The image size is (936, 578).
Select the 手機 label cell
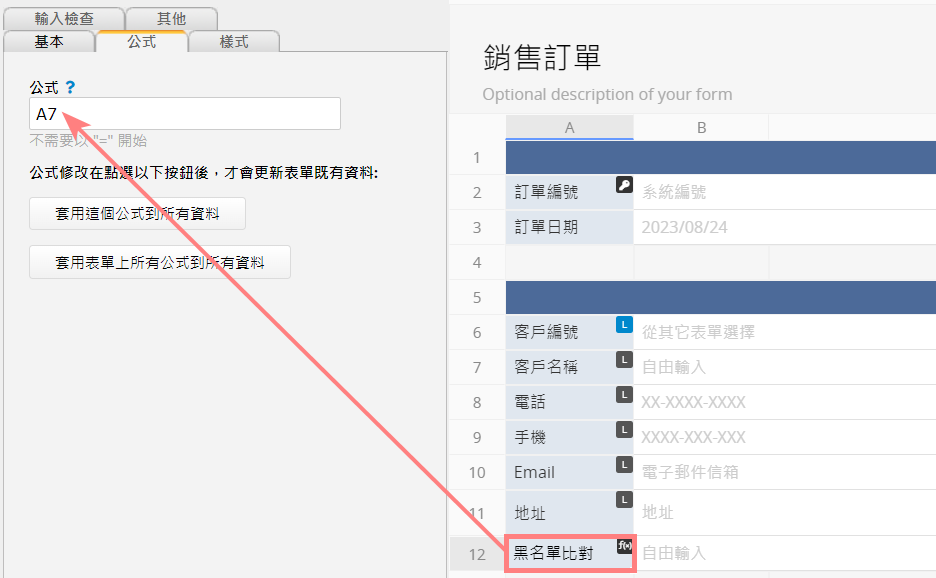[x=569, y=437]
